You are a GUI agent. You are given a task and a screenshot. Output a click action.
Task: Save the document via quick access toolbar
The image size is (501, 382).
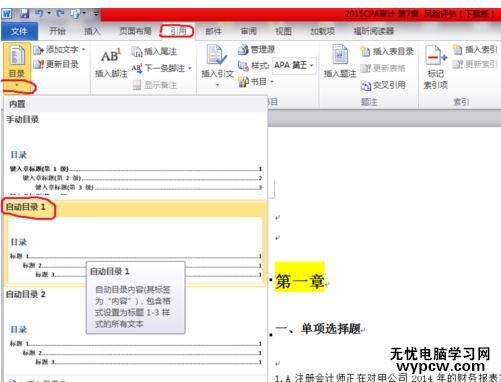[x=24, y=14]
